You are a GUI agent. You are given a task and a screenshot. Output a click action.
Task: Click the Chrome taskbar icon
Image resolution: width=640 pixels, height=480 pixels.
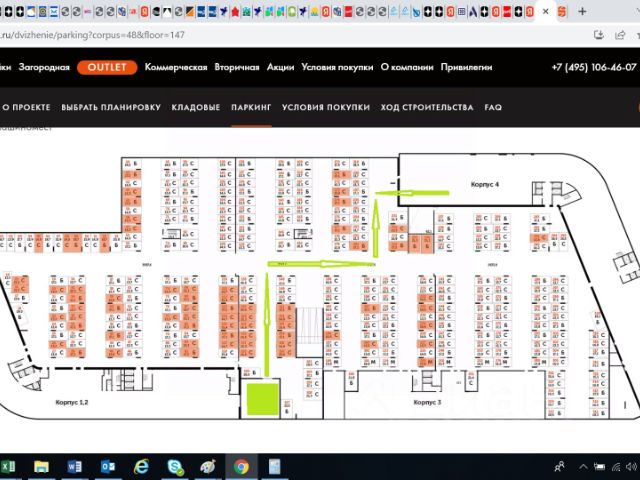coord(241,467)
